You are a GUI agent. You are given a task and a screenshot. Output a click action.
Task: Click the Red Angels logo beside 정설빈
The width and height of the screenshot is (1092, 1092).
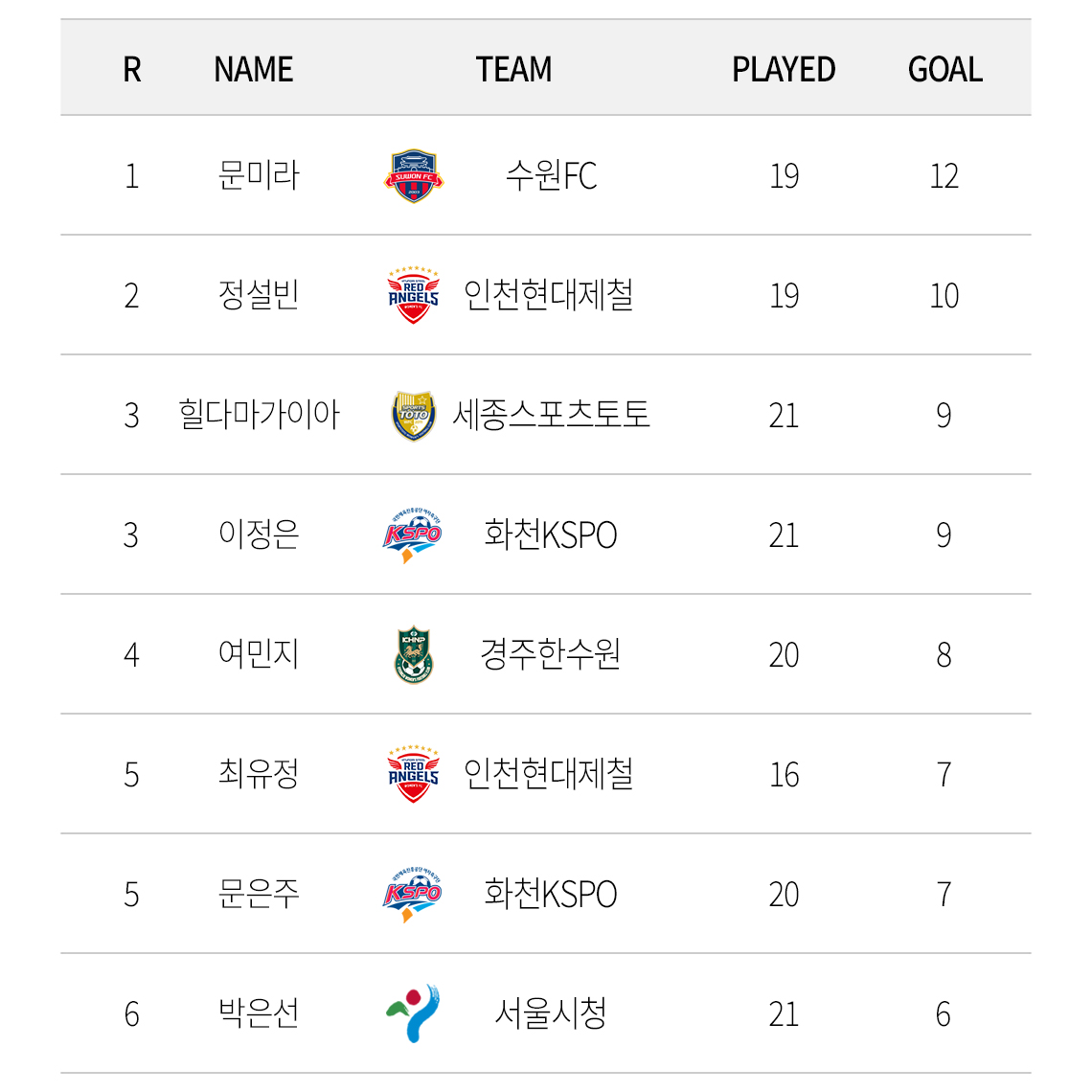coord(414,295)
